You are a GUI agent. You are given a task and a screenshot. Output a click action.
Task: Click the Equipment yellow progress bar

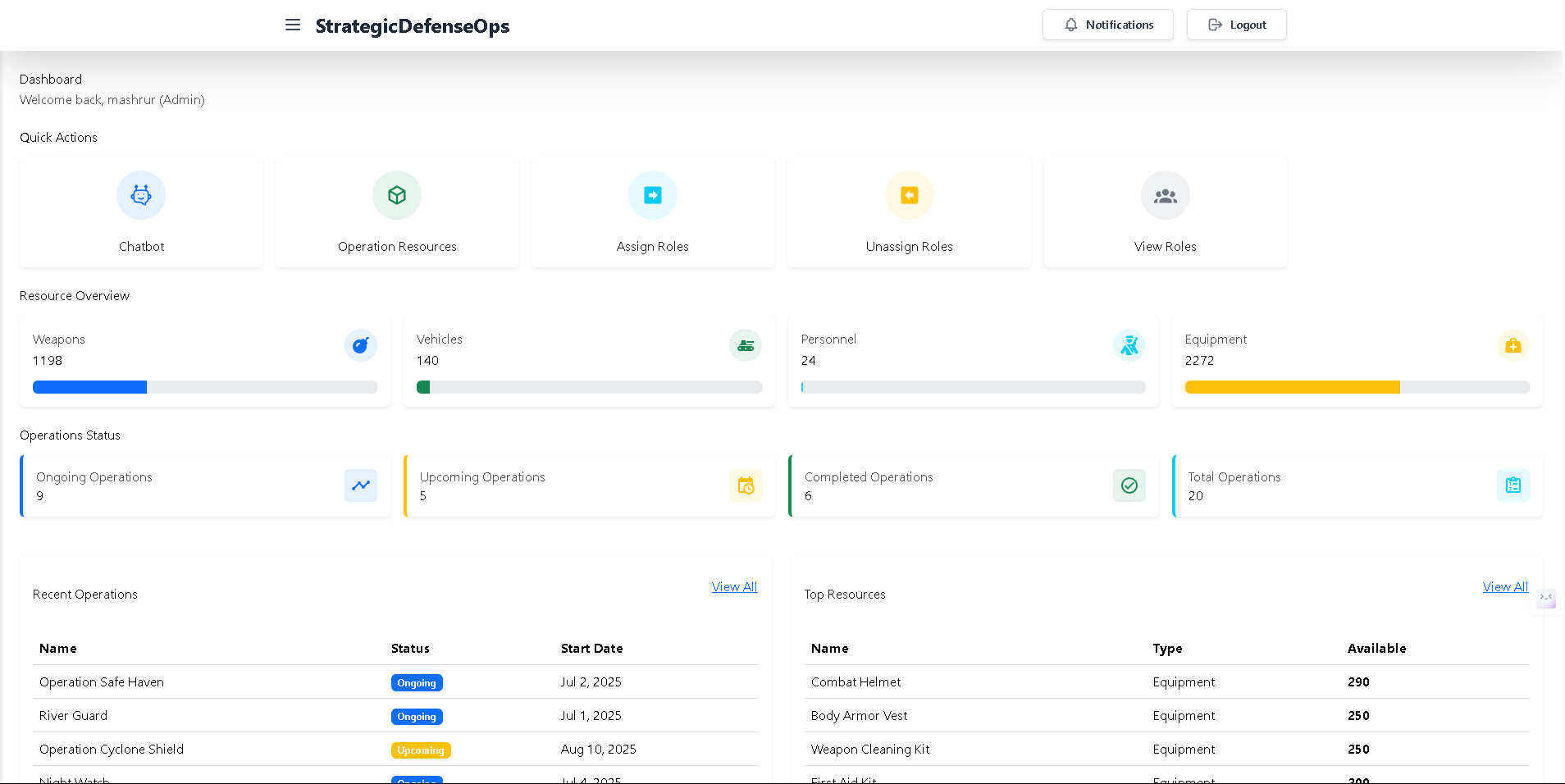[1293, 387]
